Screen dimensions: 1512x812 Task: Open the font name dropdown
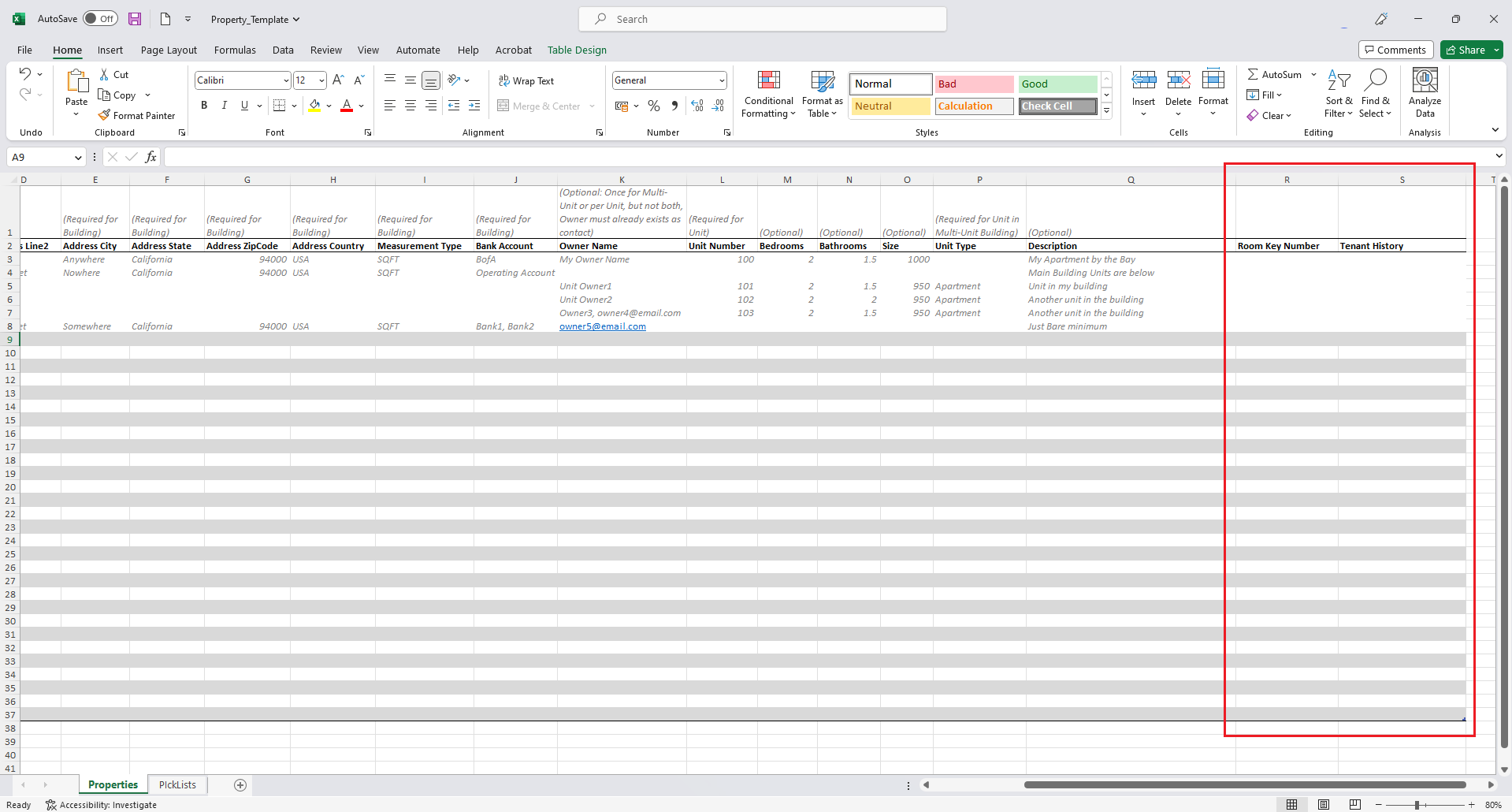pyautogui.click(x=286, y=80)
